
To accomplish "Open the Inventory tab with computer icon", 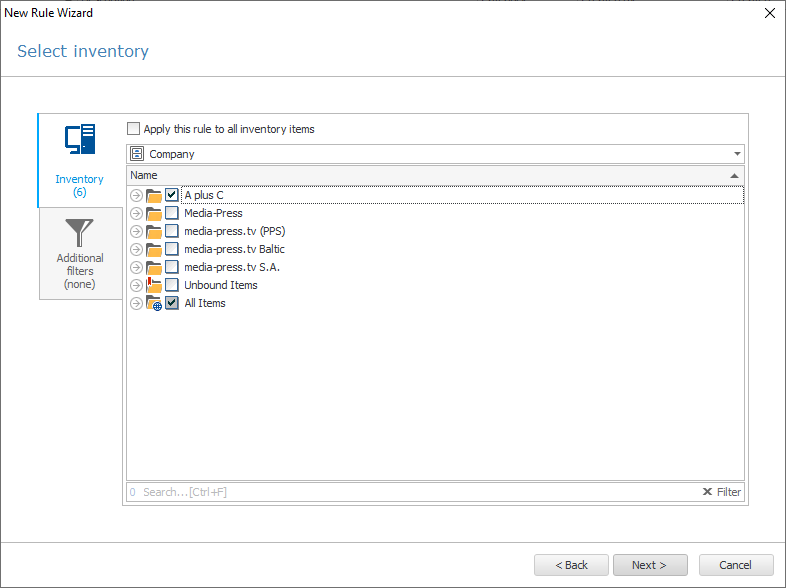I will pyautogui.click(x=80, y=160).
